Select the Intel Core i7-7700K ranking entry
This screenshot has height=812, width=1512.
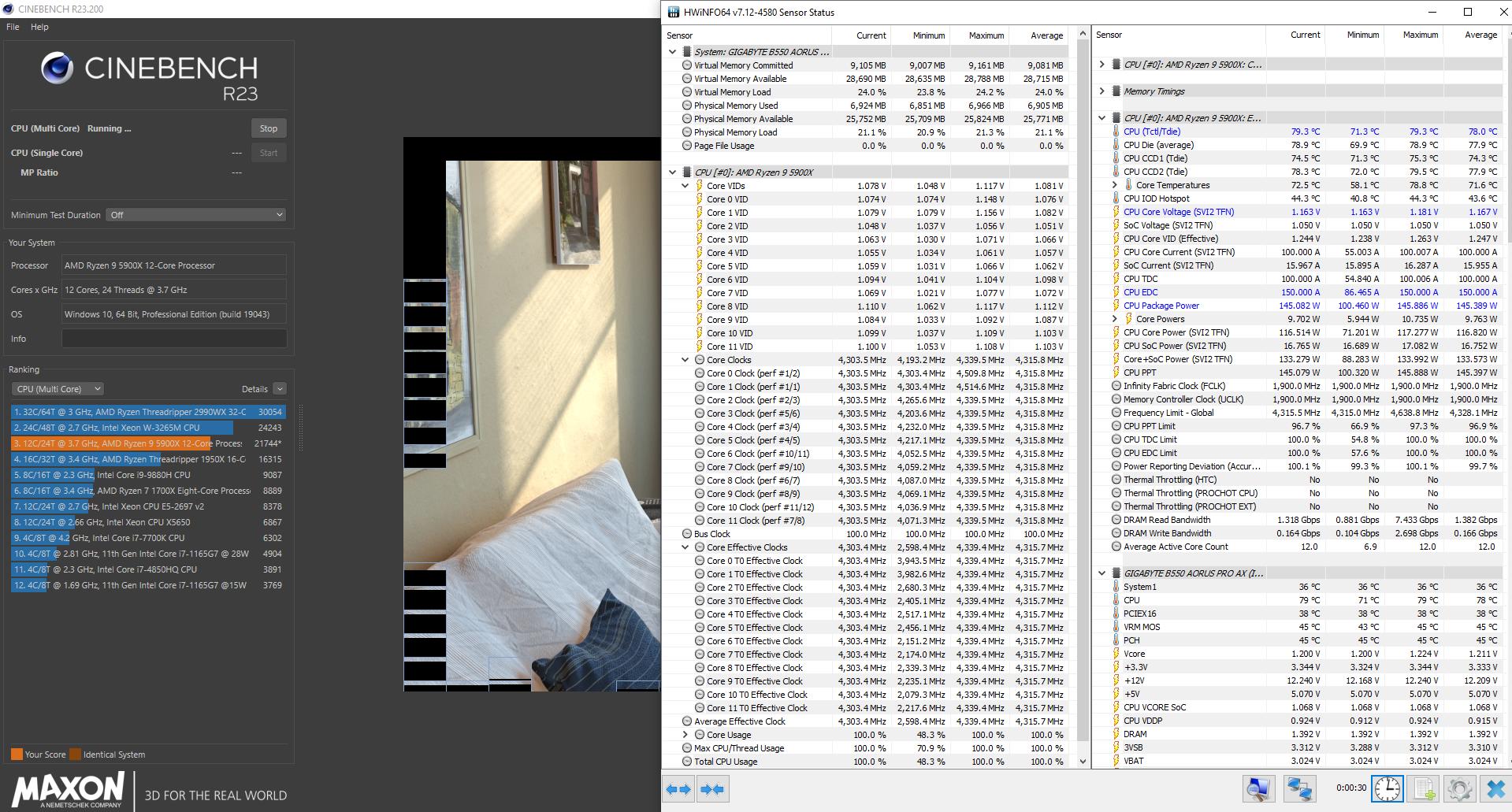pos(148,538)
